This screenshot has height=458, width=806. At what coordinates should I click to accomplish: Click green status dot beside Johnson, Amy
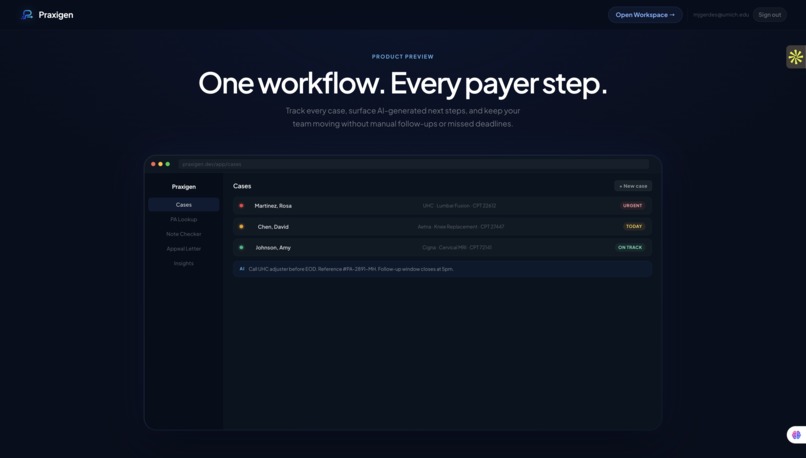click(241, 247)
